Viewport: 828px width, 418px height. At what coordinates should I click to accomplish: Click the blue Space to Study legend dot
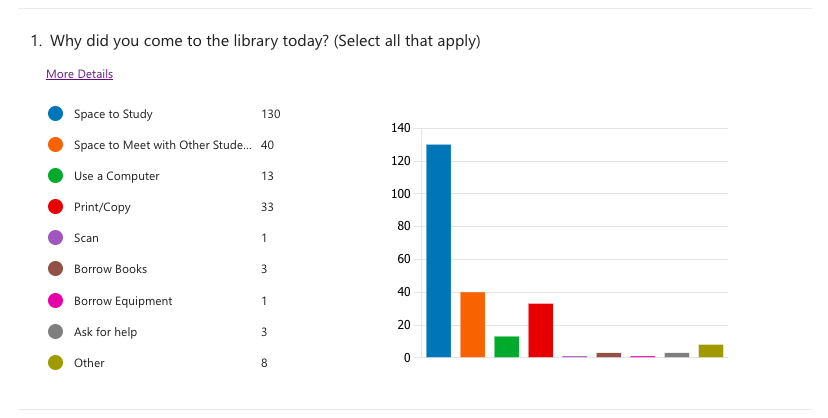pos(55,113)
